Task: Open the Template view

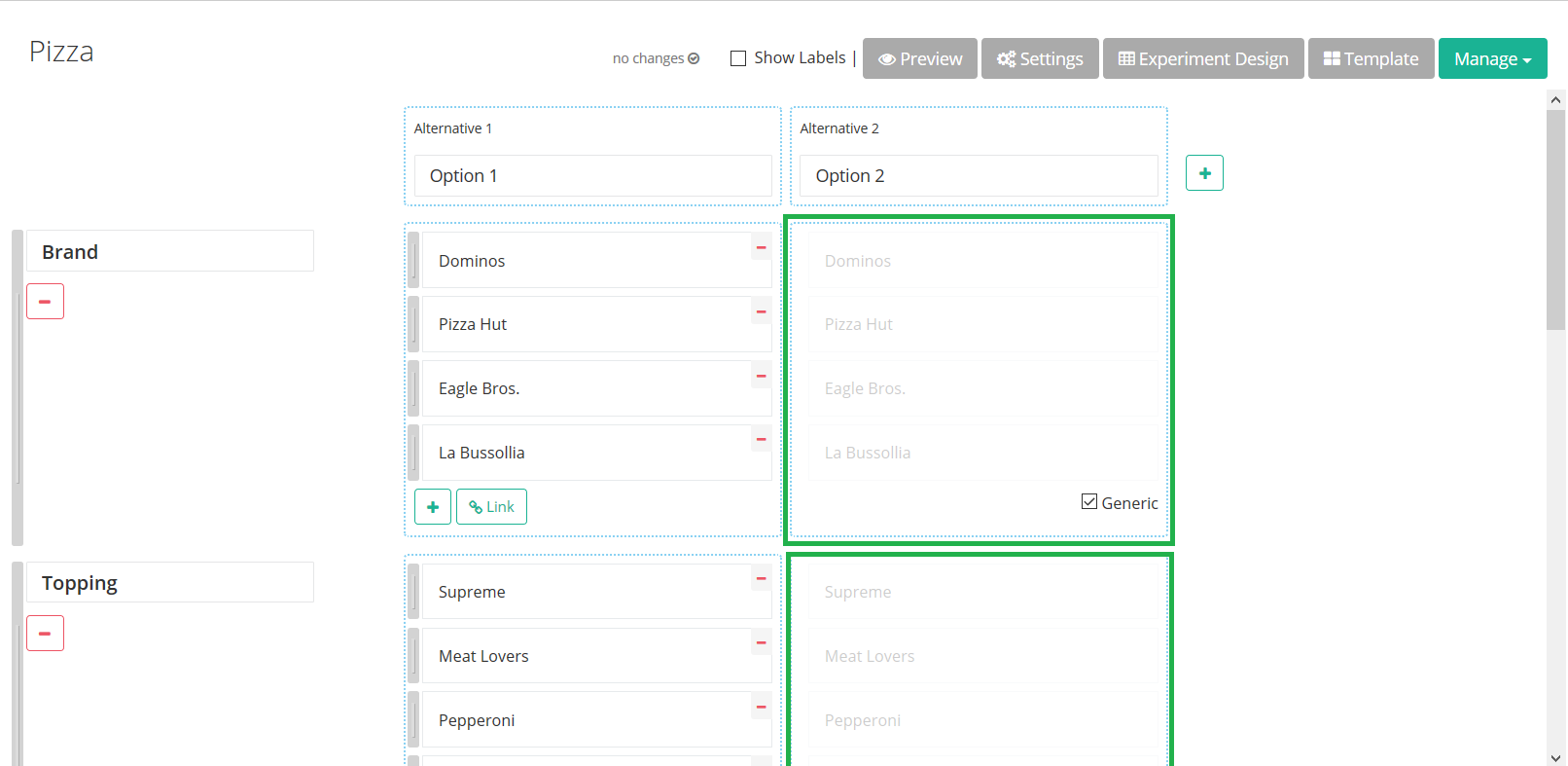Action: click(x=1371, y=59)
